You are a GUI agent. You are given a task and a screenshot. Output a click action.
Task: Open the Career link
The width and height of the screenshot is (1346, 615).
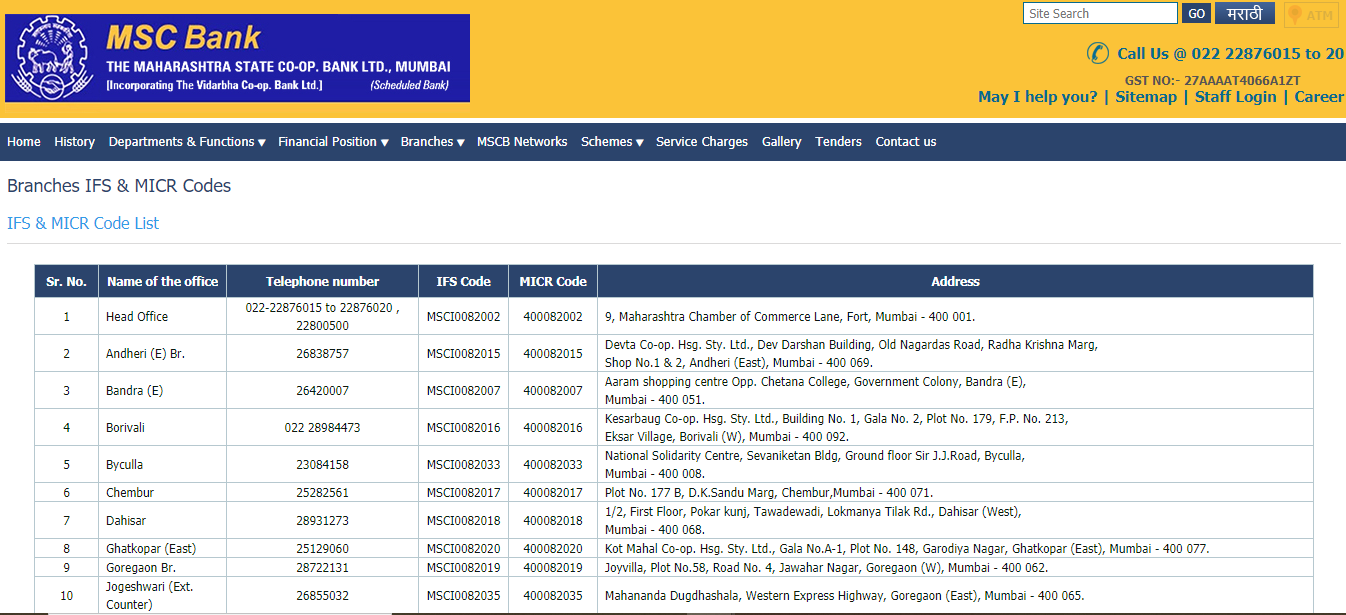point(1319,97)
